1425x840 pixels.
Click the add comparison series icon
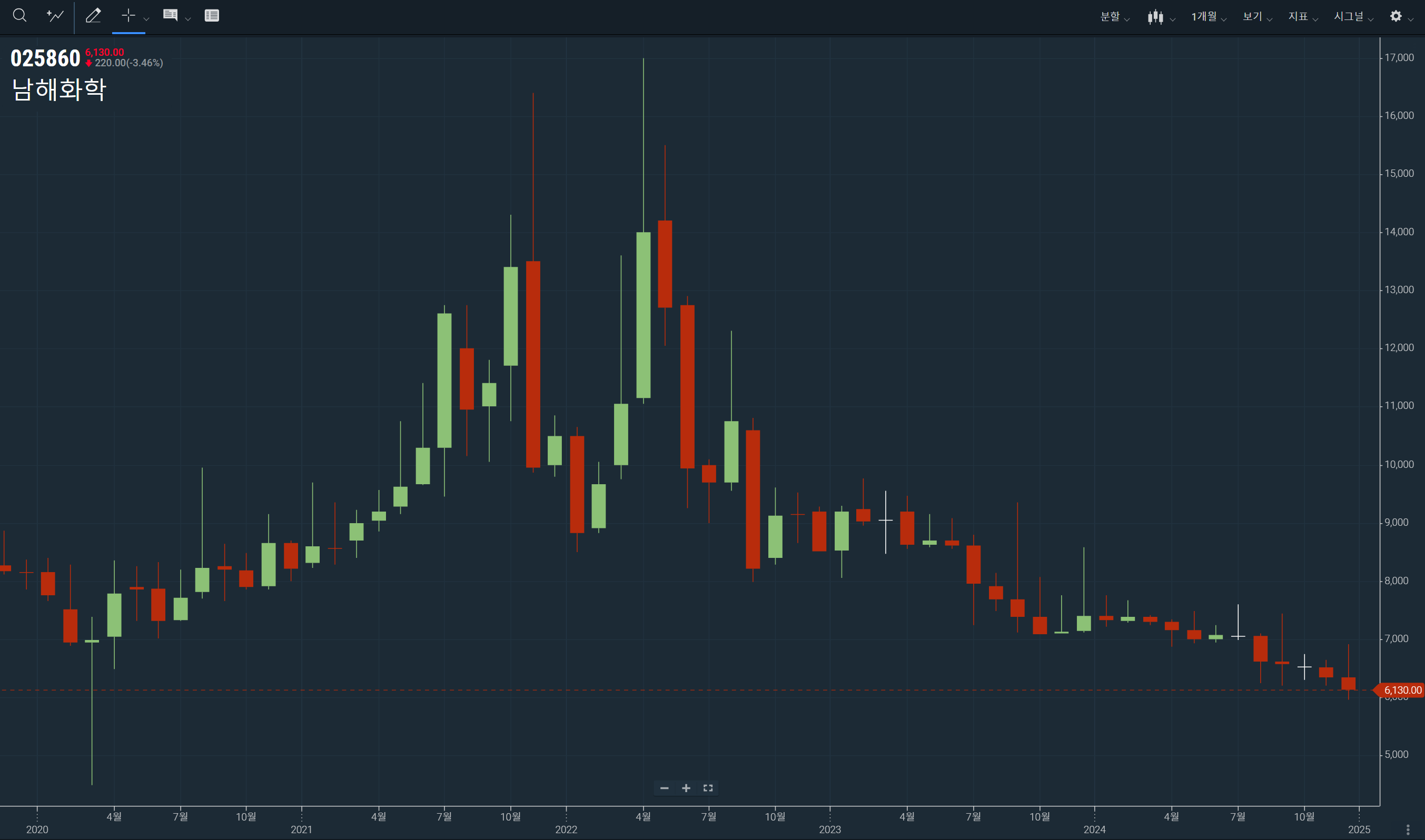coord(55,15)
